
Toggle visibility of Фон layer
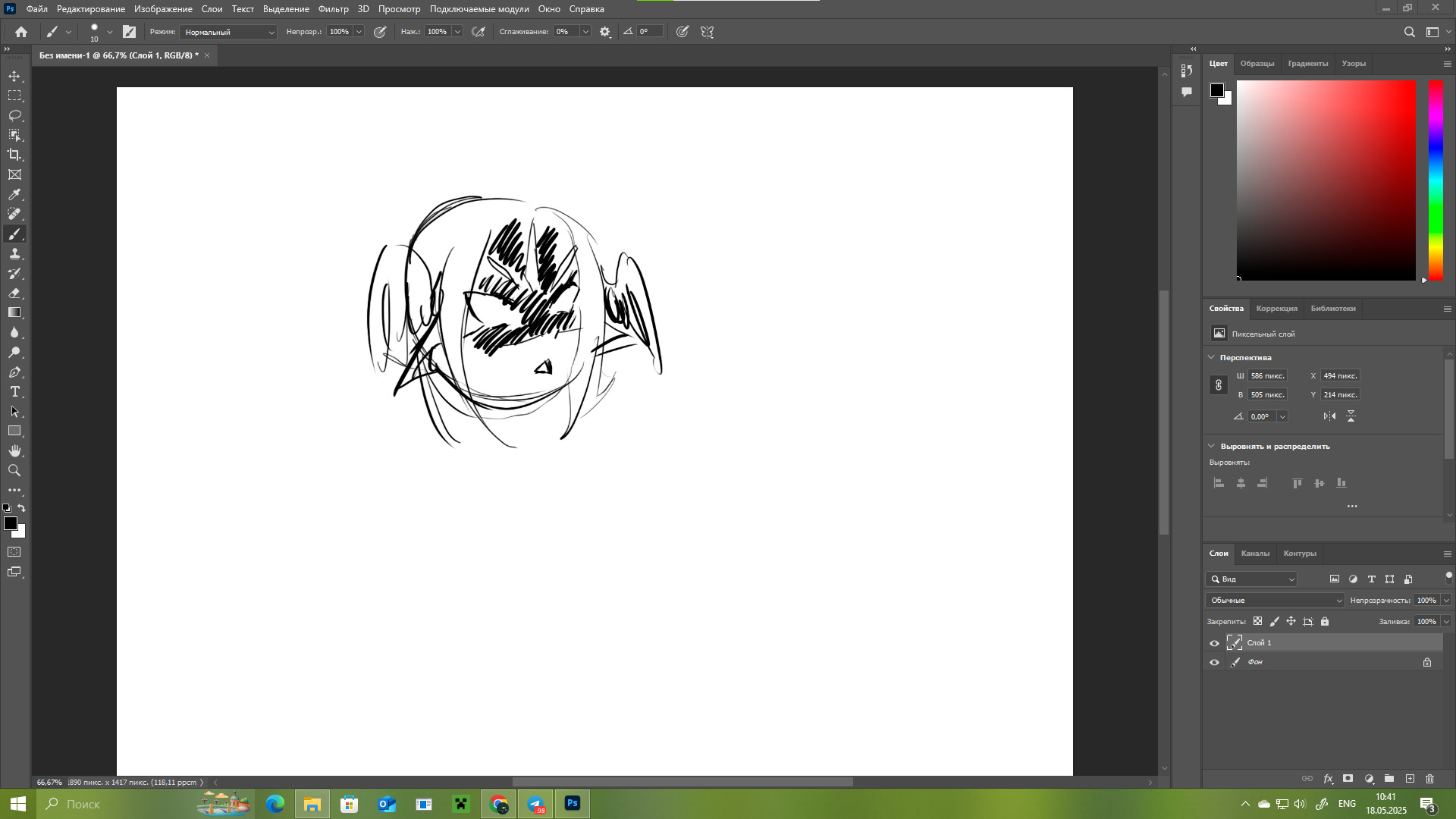[1214, 662]
